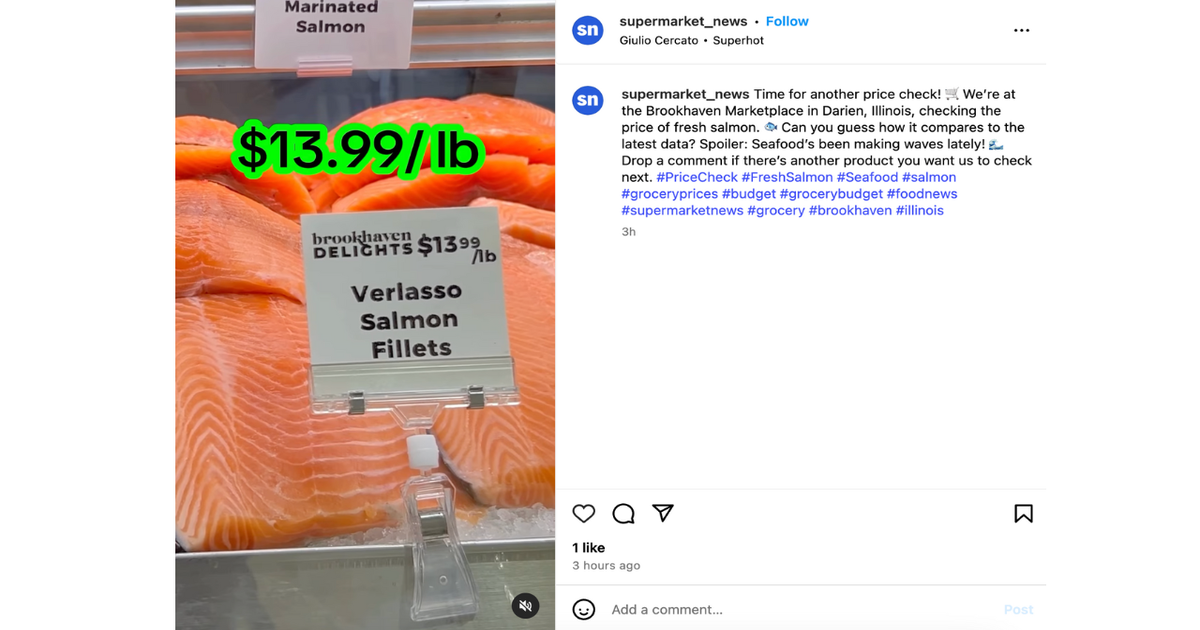Viewport: 1200px width, 630px height.
Task: Like the post with the heart icon
Action: [584, 513]
